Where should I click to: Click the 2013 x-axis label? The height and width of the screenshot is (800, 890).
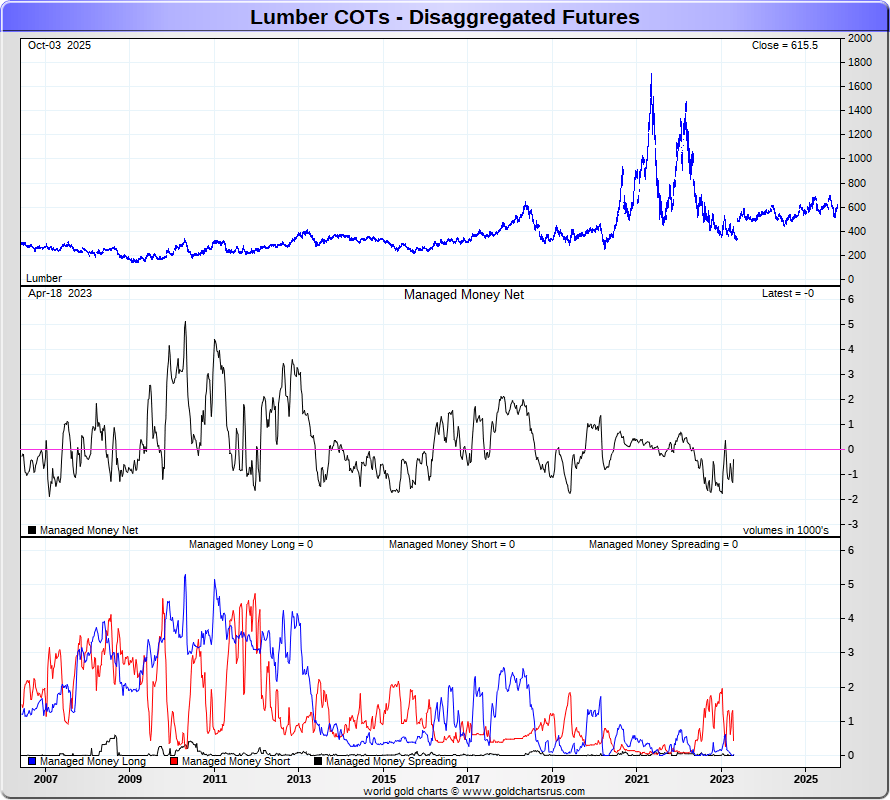299,779
